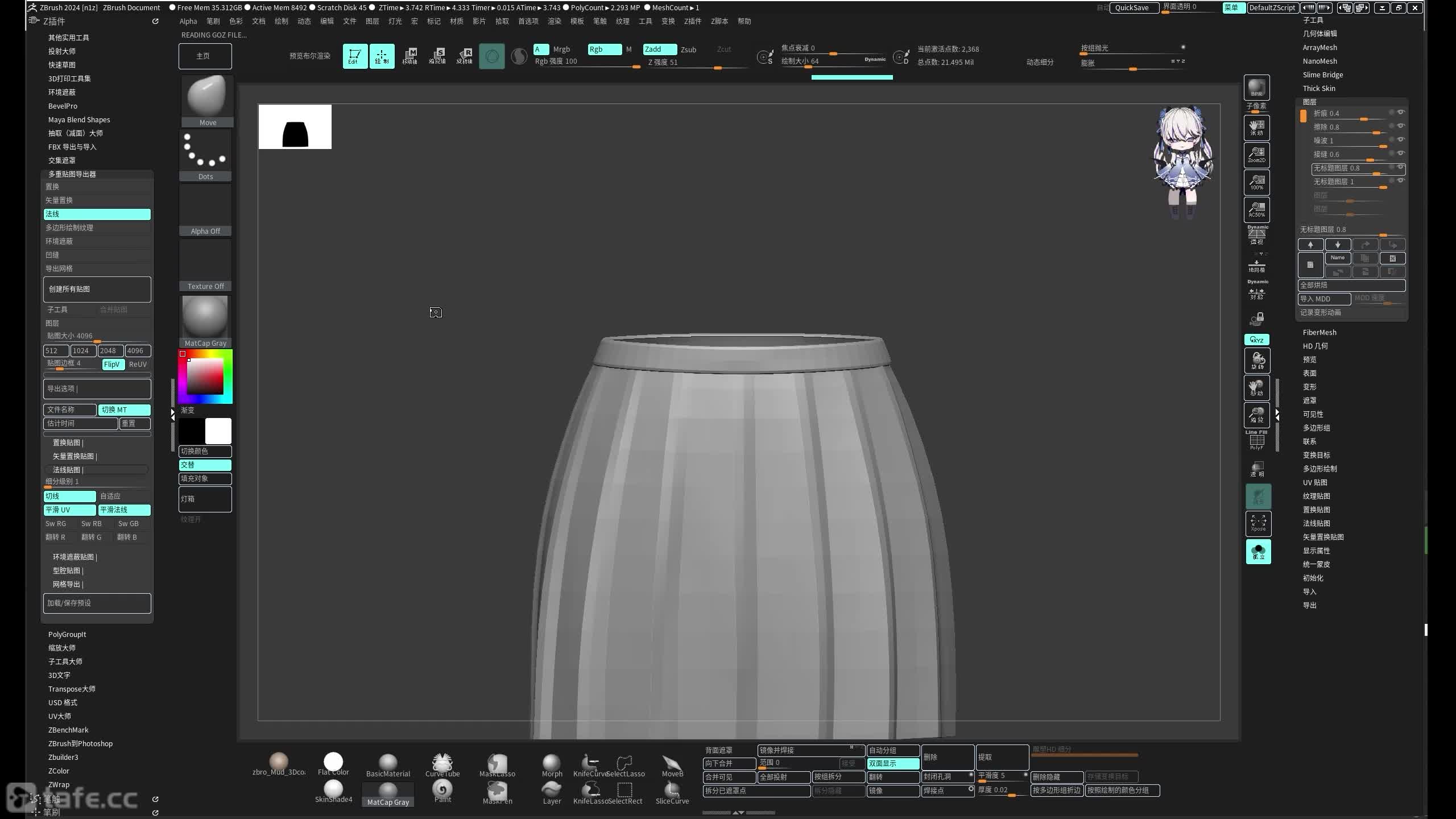Hide the 擦除 0.8 layer eye
The image size is (1456, 819).
tap(1401, 126)
